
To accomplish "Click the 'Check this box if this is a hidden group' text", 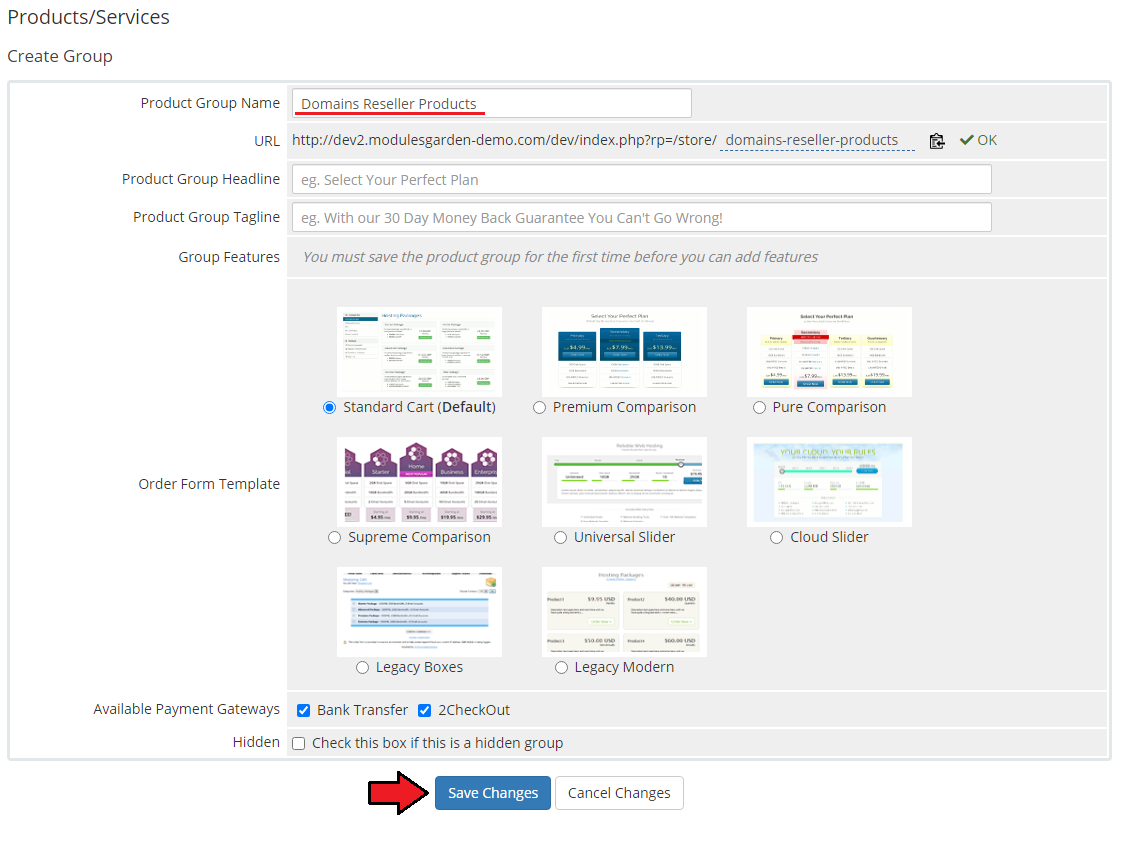I will point(437,743).
